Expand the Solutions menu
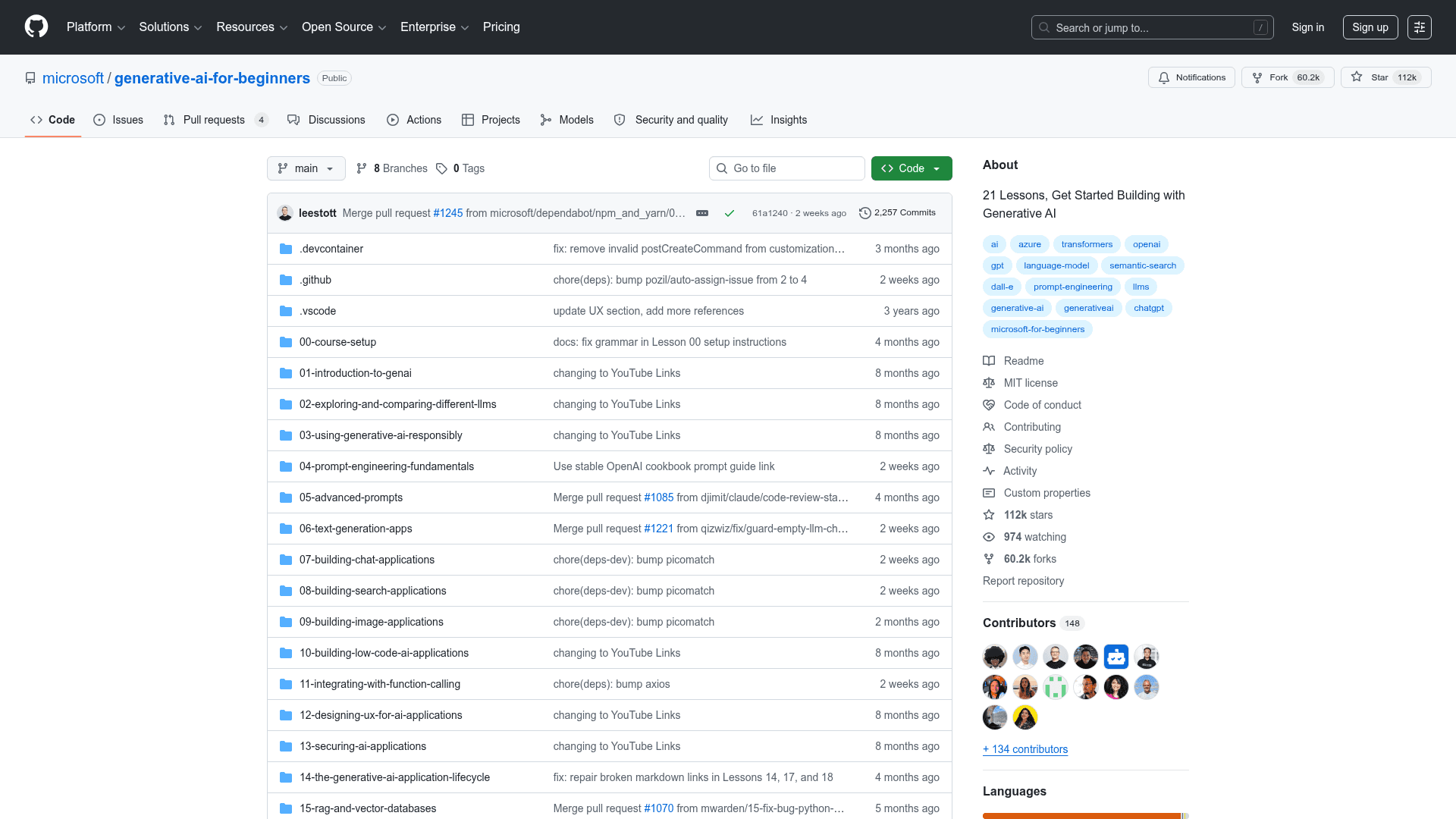Viewport: 1456px width, 819px height. point(171,27)
